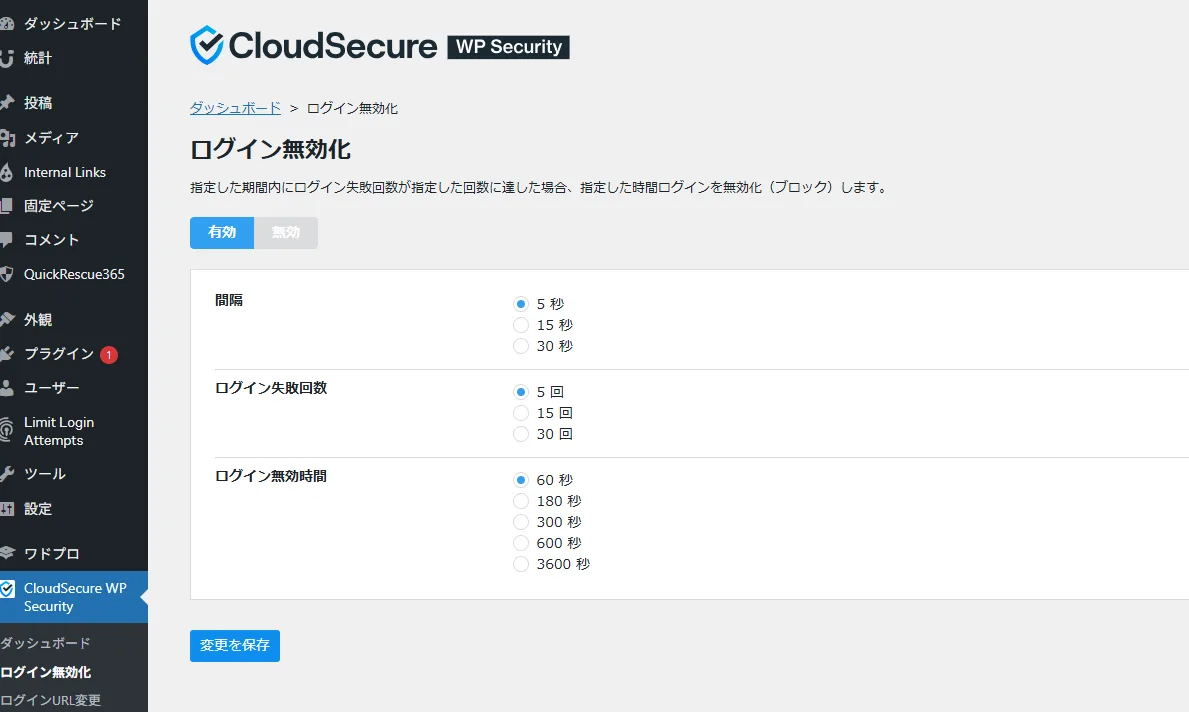Click the Limit Login Attempts fingerprint icon
Screen dimensions: 1189x712
[7, 431]
